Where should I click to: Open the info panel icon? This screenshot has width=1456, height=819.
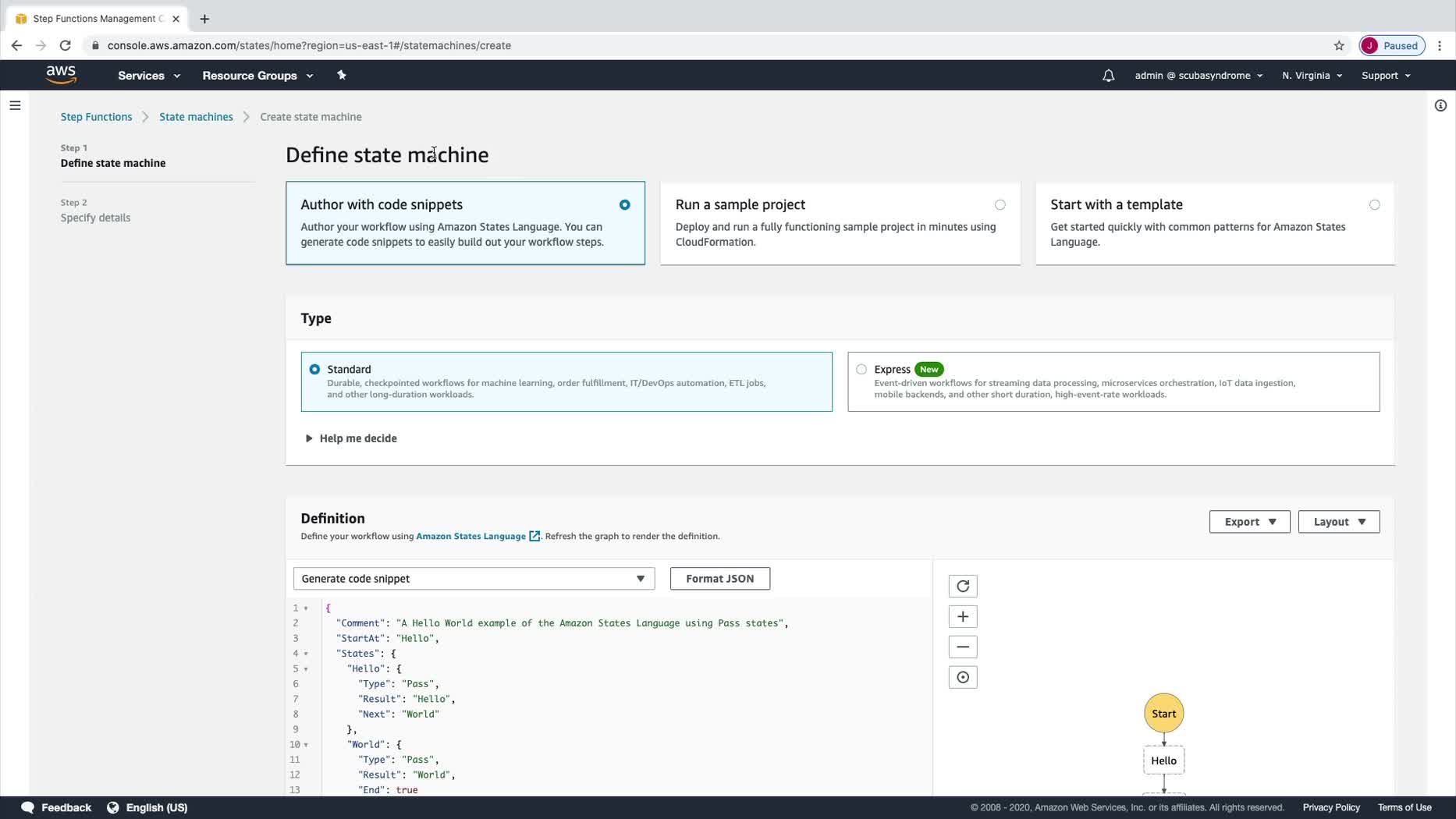(x=1440, y=105)
